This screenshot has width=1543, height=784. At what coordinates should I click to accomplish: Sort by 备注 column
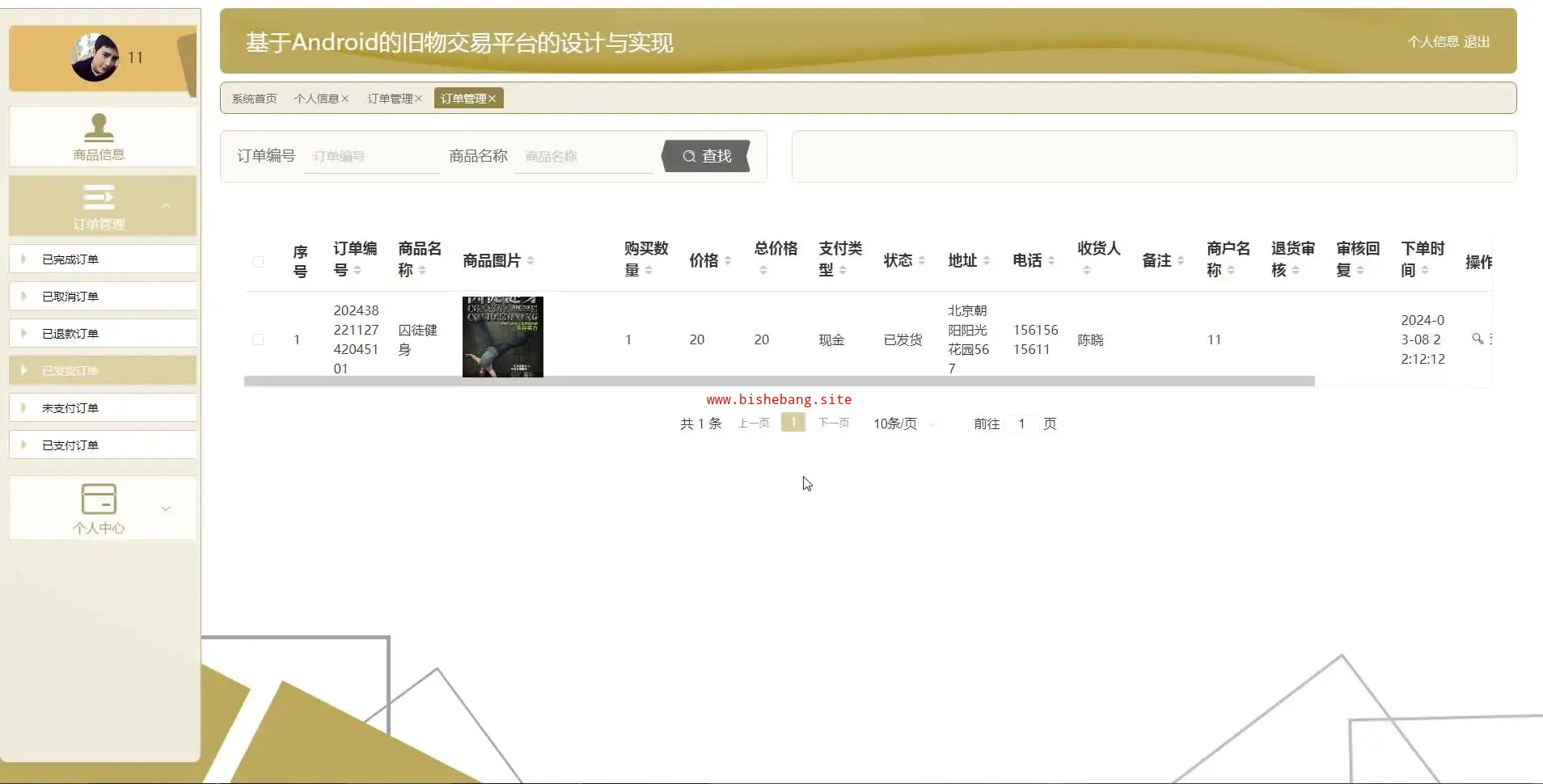[1181, 260]
